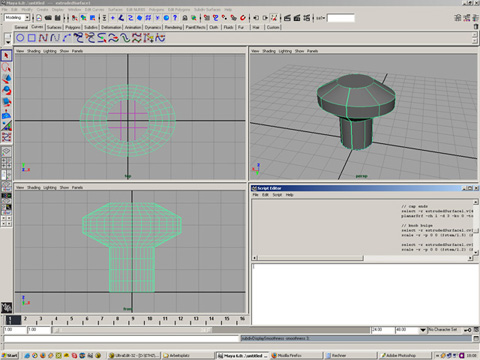Show the Channel Box icon at top right
480x360 pixels.
[x=475, y=18]
